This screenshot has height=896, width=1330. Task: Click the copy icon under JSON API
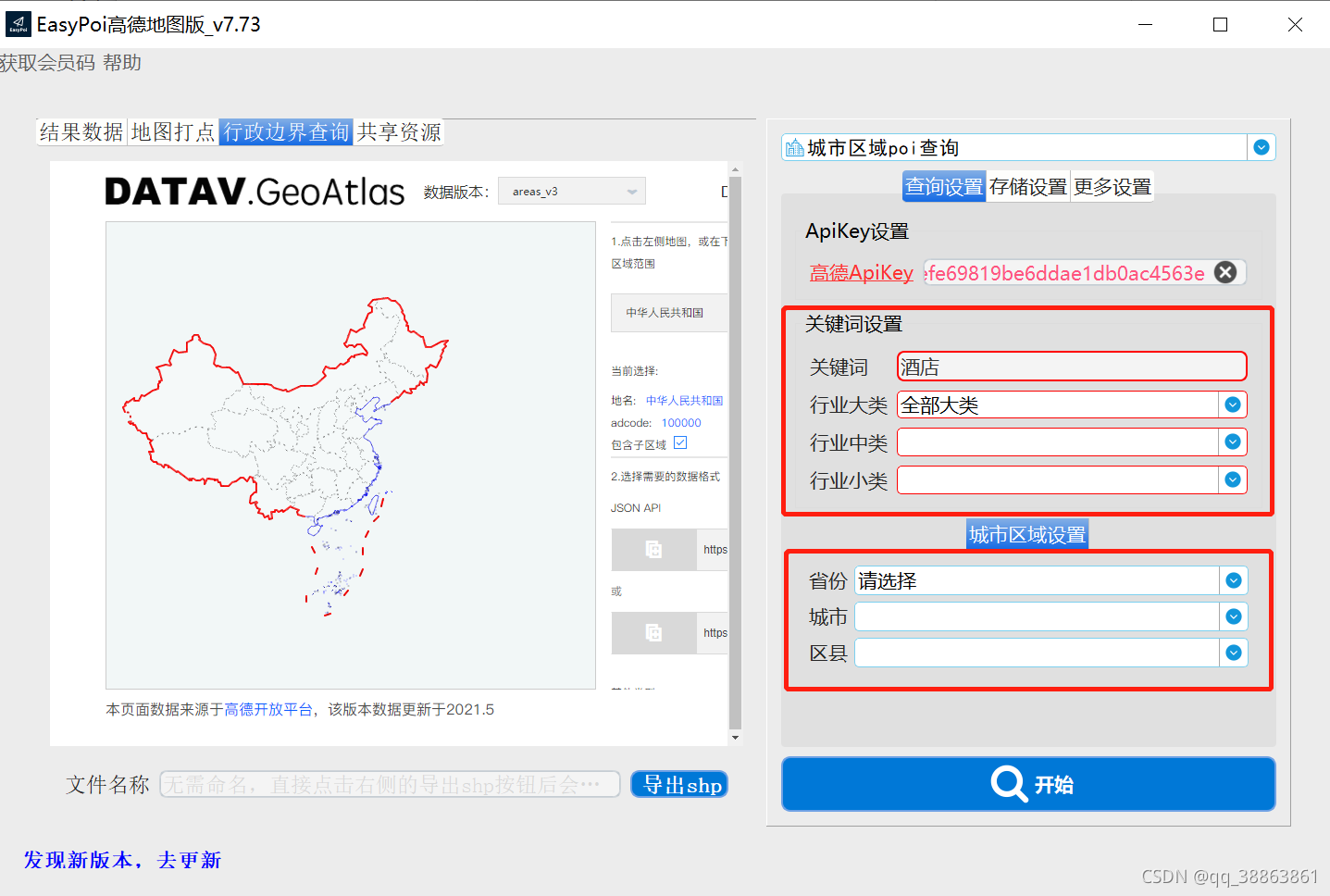point(653,550)
